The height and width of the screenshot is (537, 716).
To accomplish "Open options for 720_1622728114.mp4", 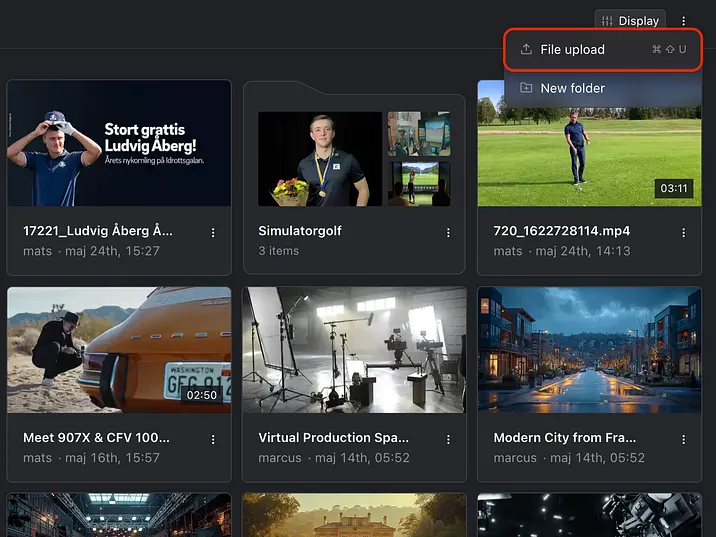I will coord(684,232).
